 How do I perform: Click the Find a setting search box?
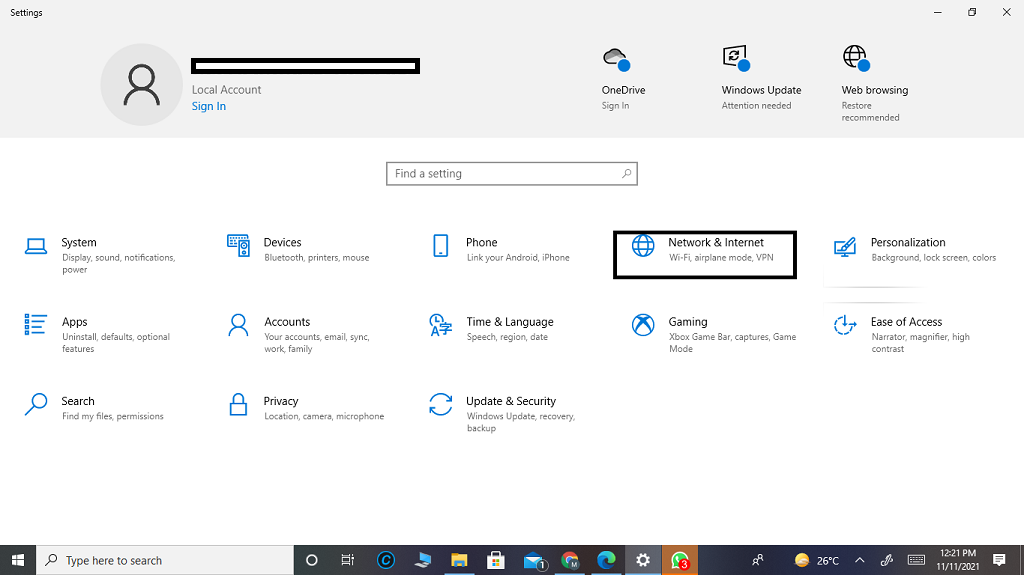505,174
